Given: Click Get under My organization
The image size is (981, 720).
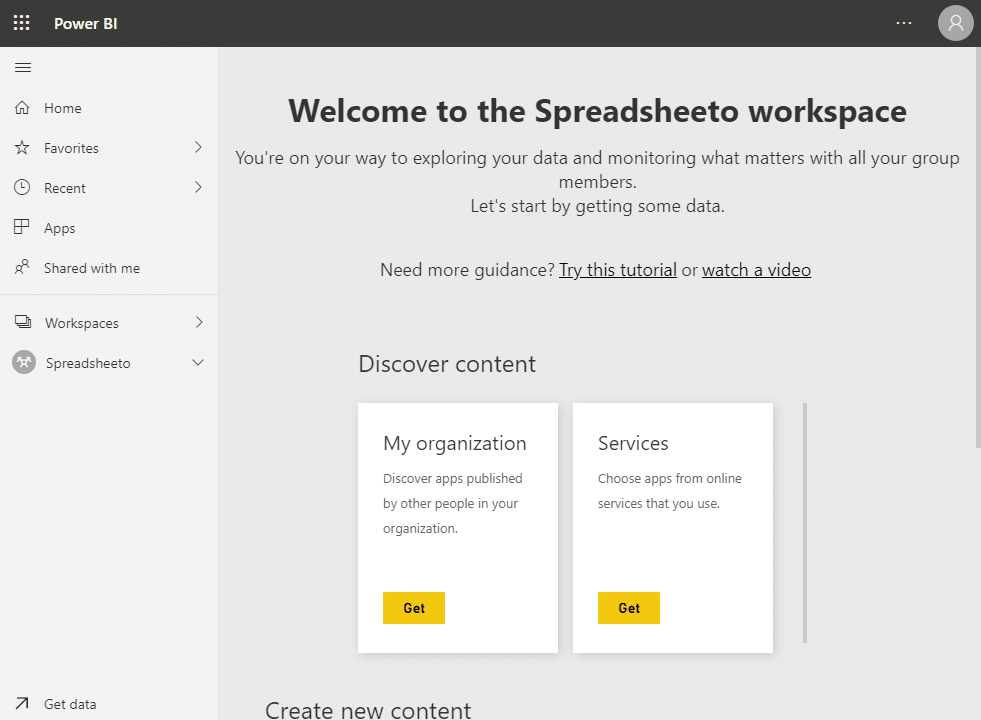Looking at the screenshot, I should (x=413, y=607).
